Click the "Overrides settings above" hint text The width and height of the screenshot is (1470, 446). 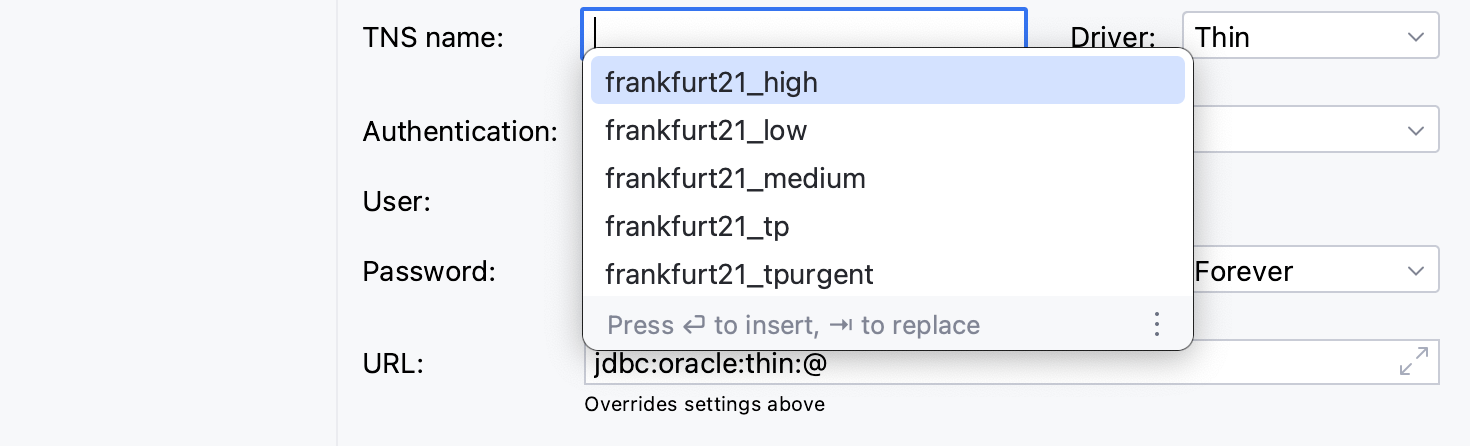click(x=704, y=405)
